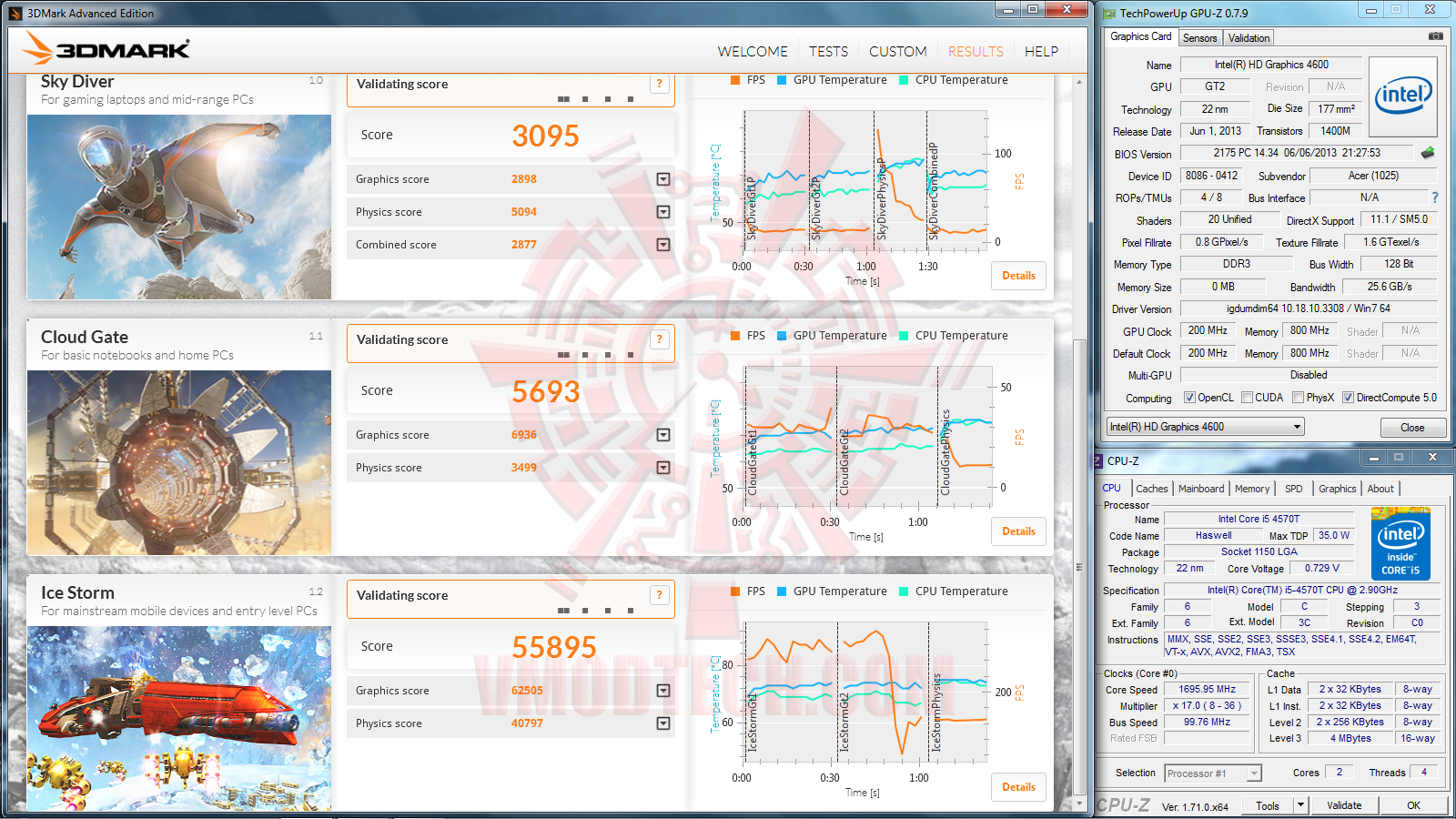
Task: Click the CPU Temperature swatch on Ice Storm chart
Action: tap(904, 591)
